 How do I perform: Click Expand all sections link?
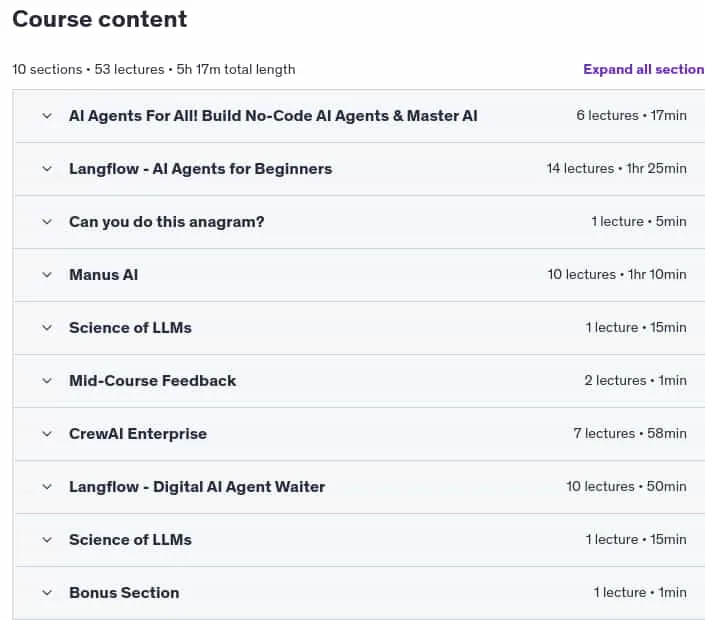(x=644, y=69)
